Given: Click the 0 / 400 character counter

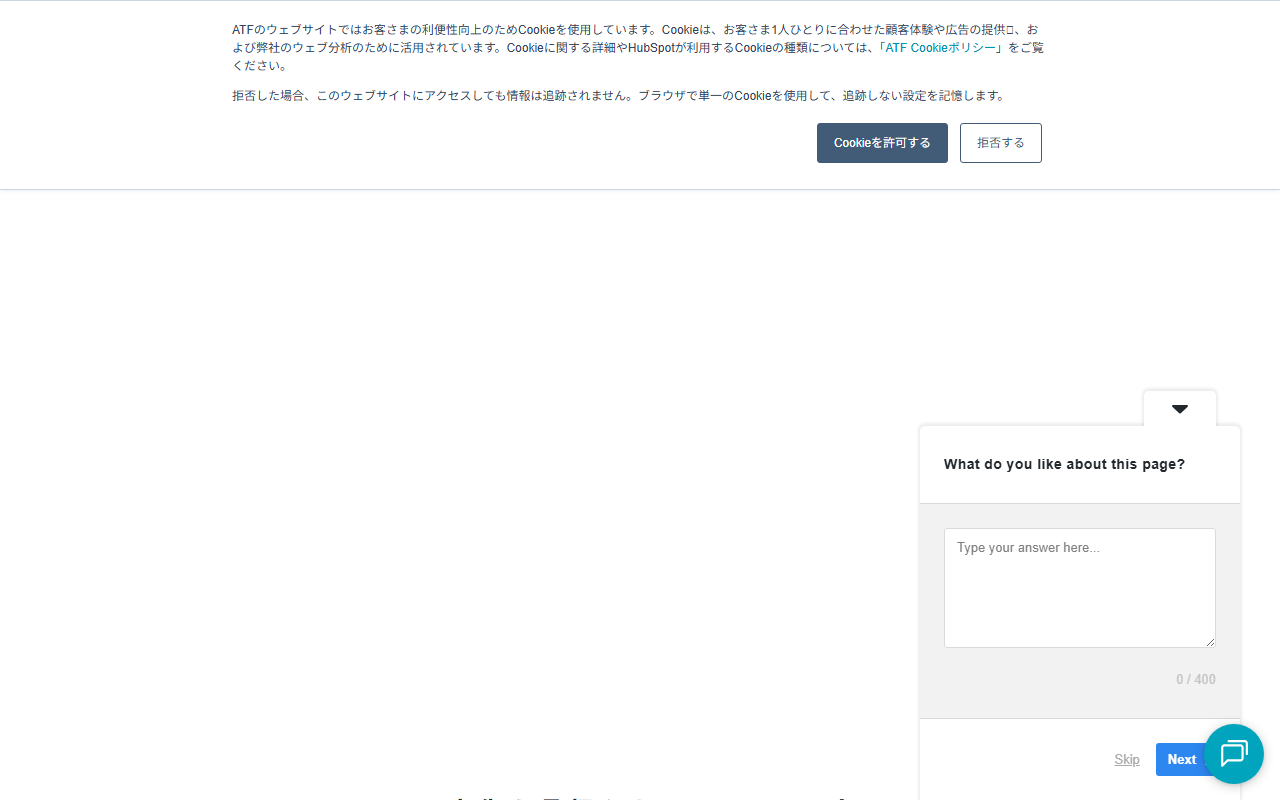Looking at the screenshot, I should click(1195, 680).
